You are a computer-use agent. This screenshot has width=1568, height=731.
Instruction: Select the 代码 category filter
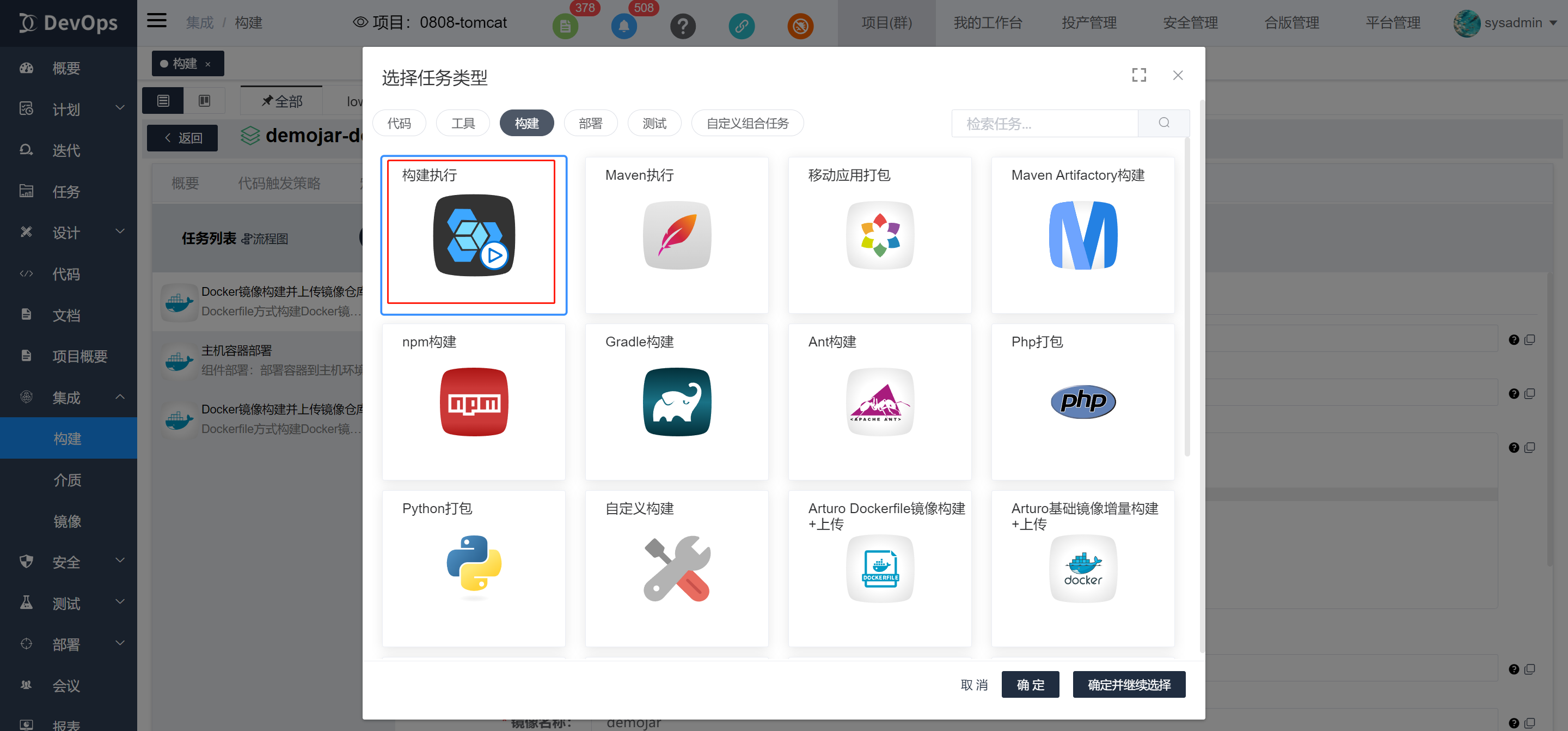[399, 123]
